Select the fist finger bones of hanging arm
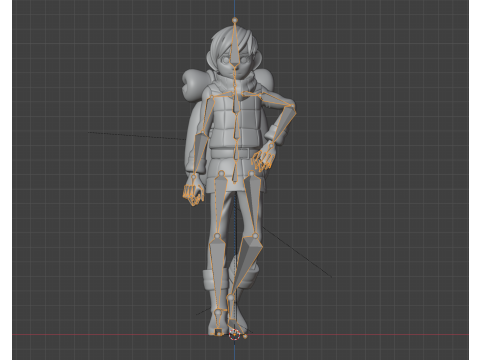This screenshot has width=480, height=360. tap(193, 194)
